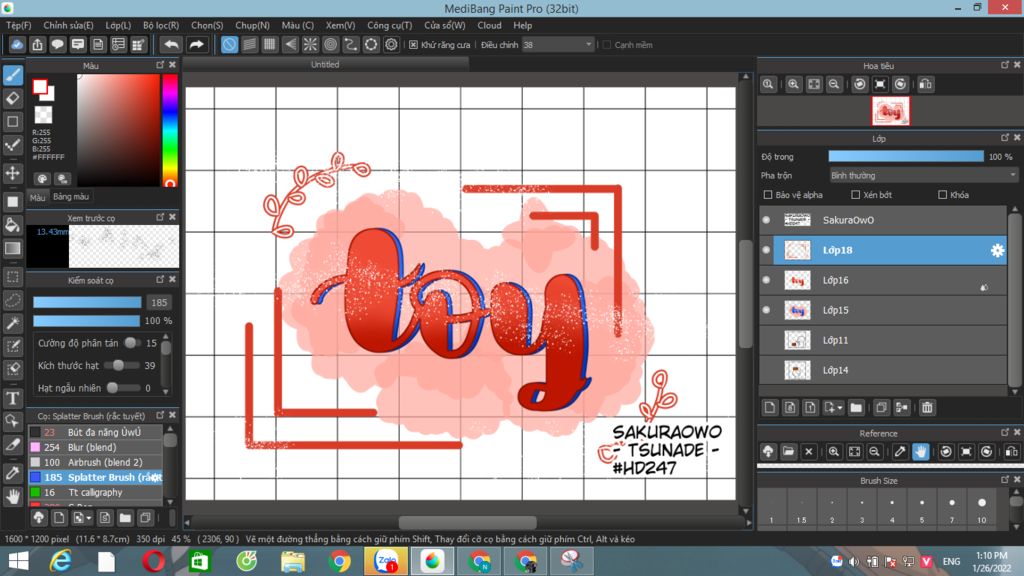Select the Eraser tool
1024x576 pixels.
[x=13, y=99]
